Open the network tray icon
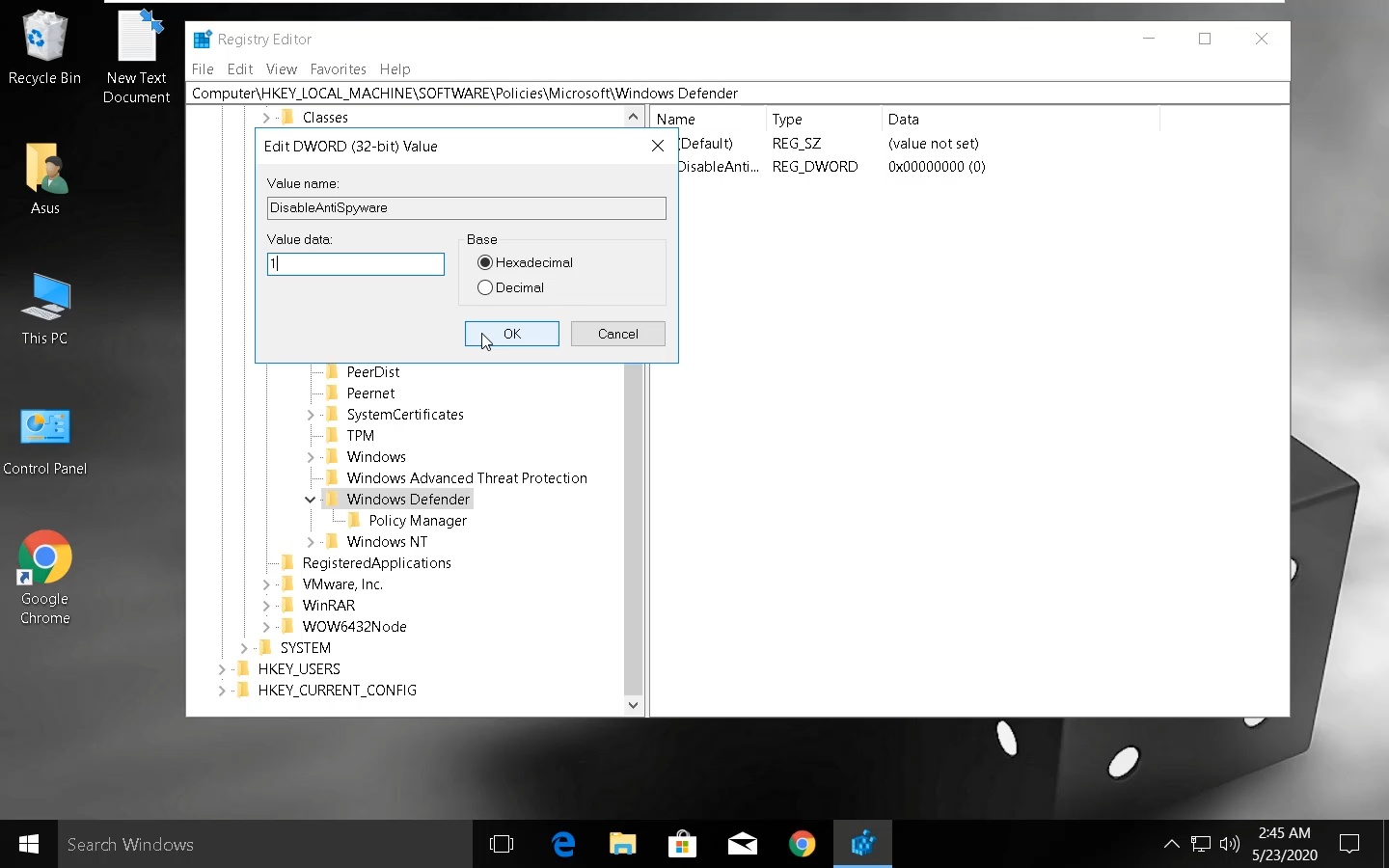This screenshot has height=868, width=1389. [1201, 844]
